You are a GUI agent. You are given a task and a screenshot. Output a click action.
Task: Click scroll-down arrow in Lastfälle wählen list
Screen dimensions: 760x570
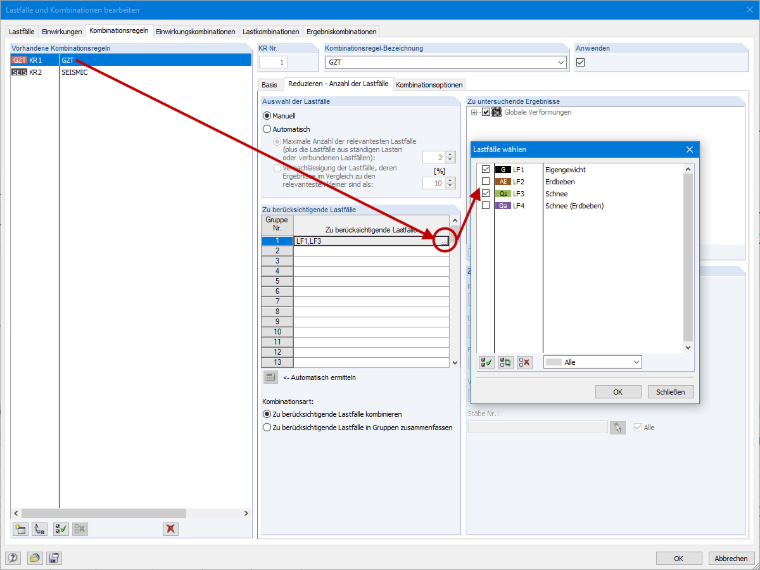click(688, 348)
